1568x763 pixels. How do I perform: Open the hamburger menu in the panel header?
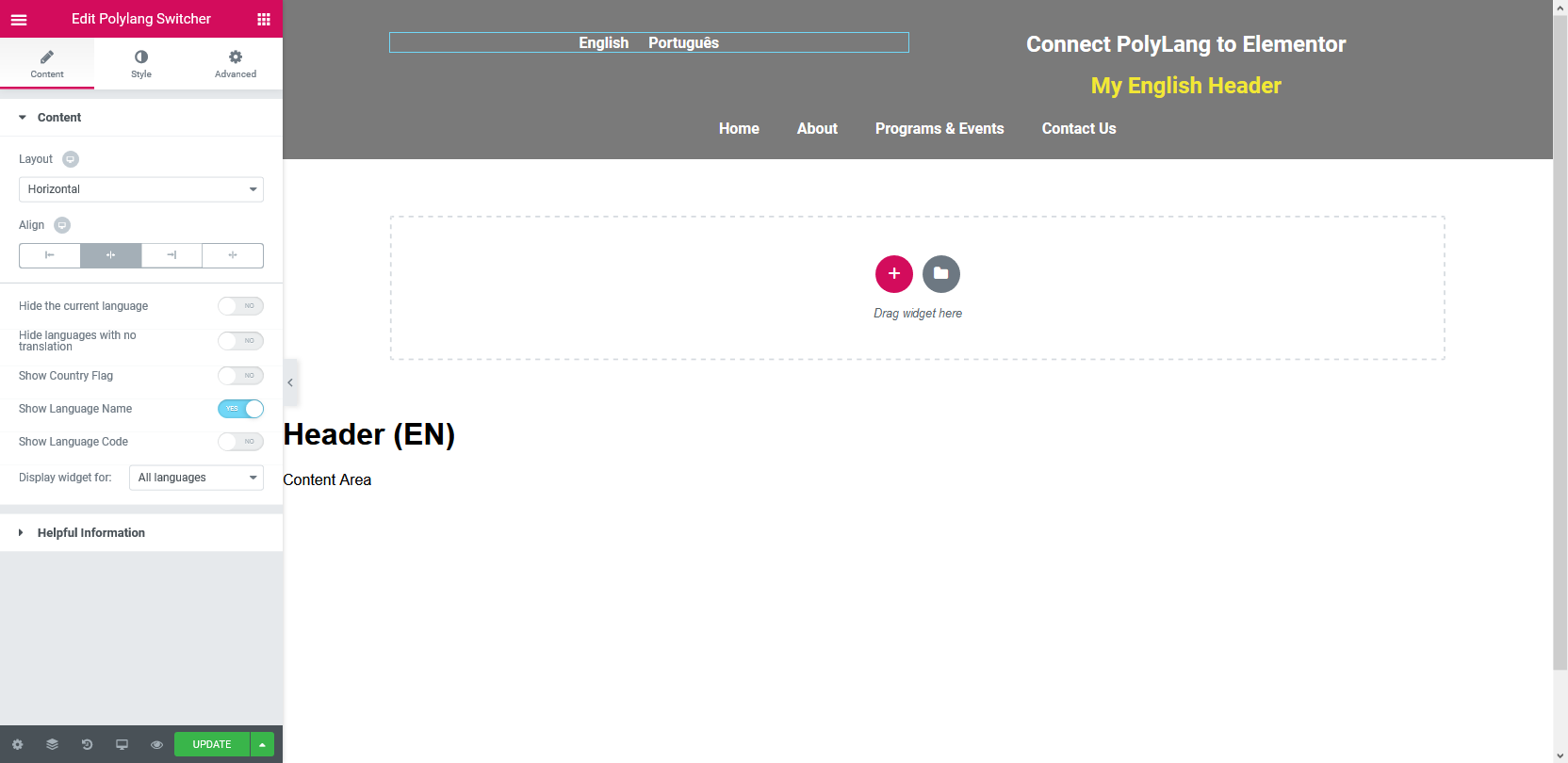[19, 19]
